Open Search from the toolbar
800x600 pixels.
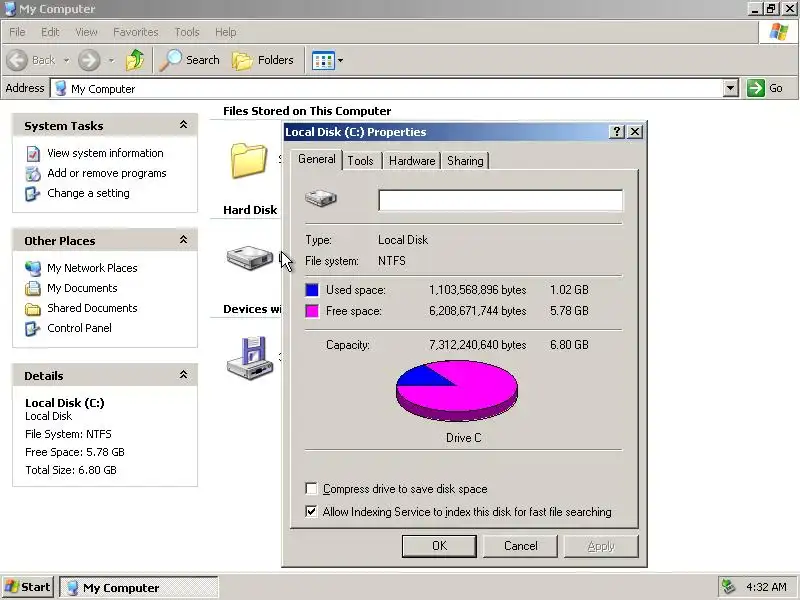click(189, 60)
